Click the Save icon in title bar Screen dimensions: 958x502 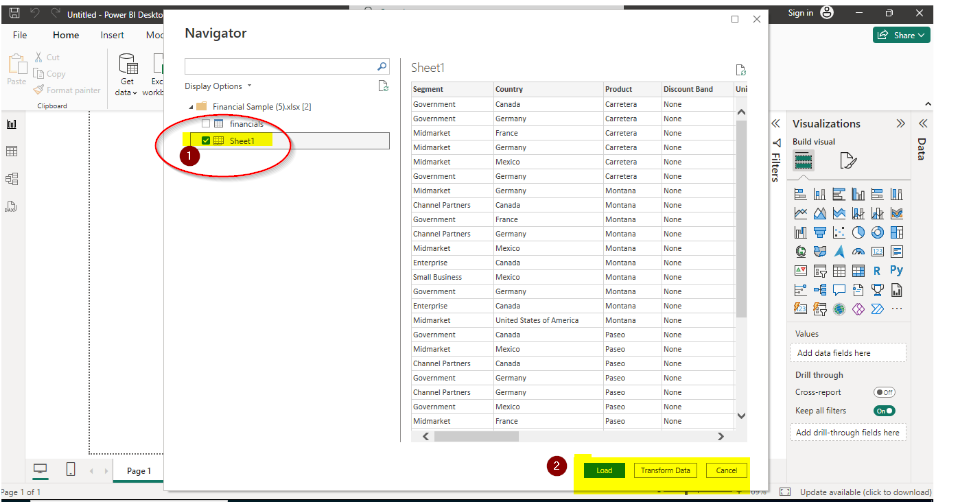[x=15, y=13]
